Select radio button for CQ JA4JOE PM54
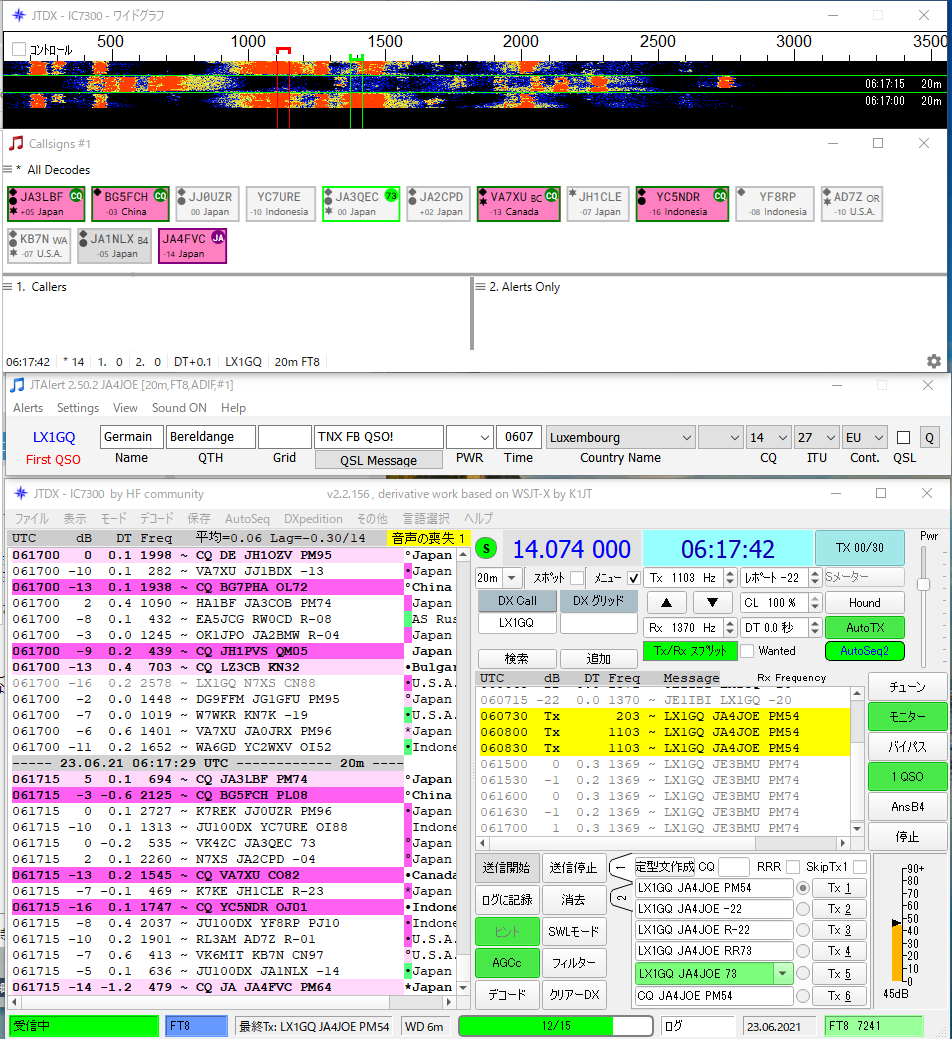This screenshot has width=952, height=1039. tap(803, 995)
